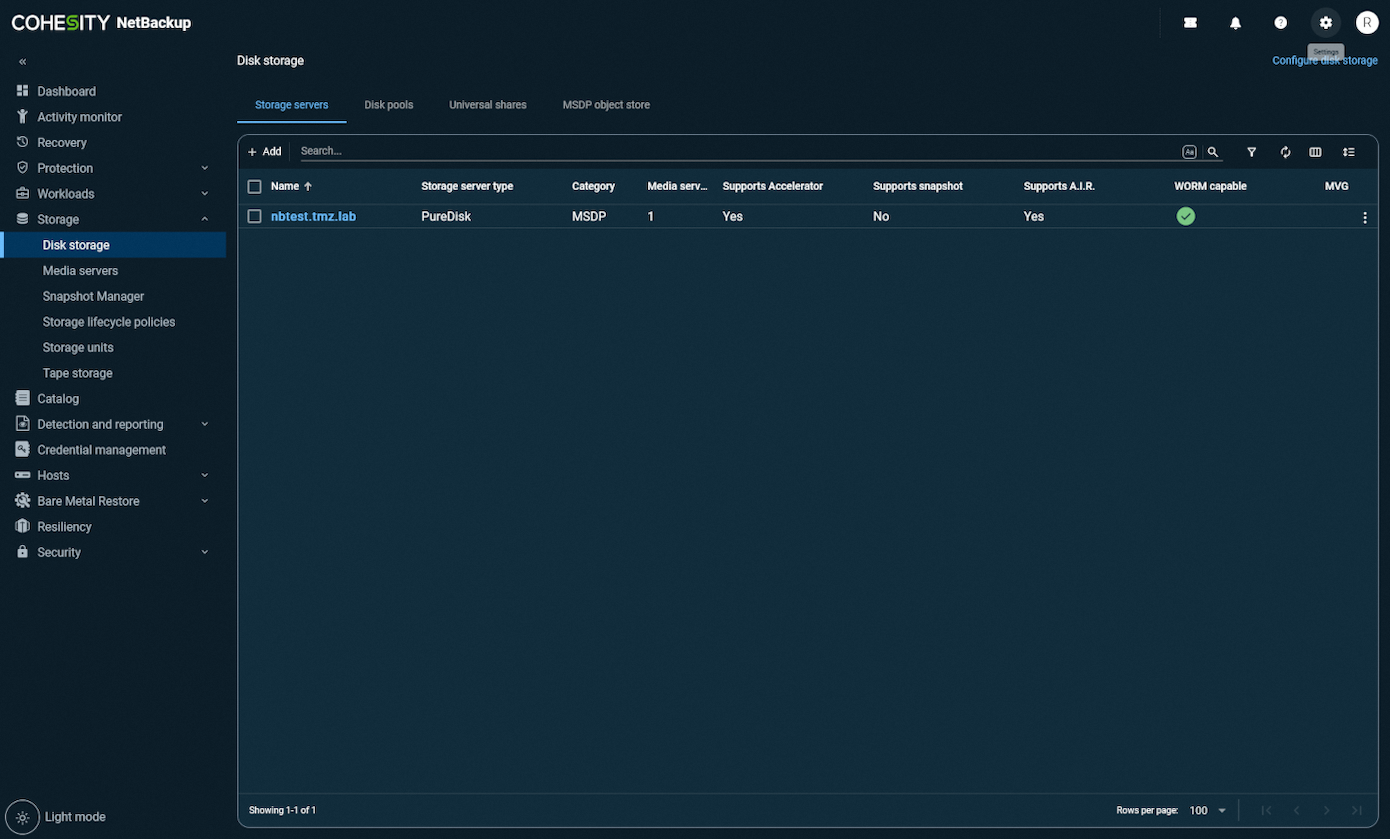Open the column customization icon
This screenshot has width=1390, height=839.
[x=1315, y=151]
